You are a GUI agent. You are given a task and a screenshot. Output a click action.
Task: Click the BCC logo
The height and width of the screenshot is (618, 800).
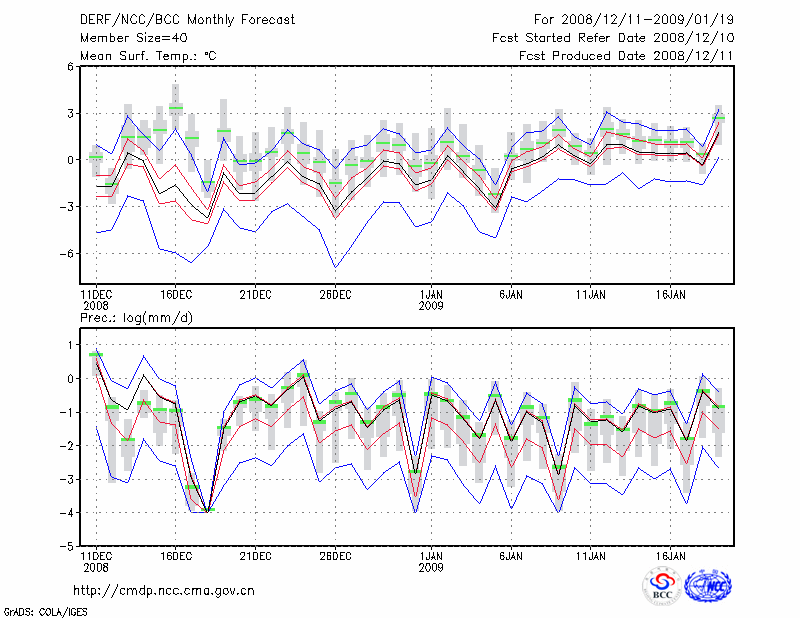[x=662, y=586]
